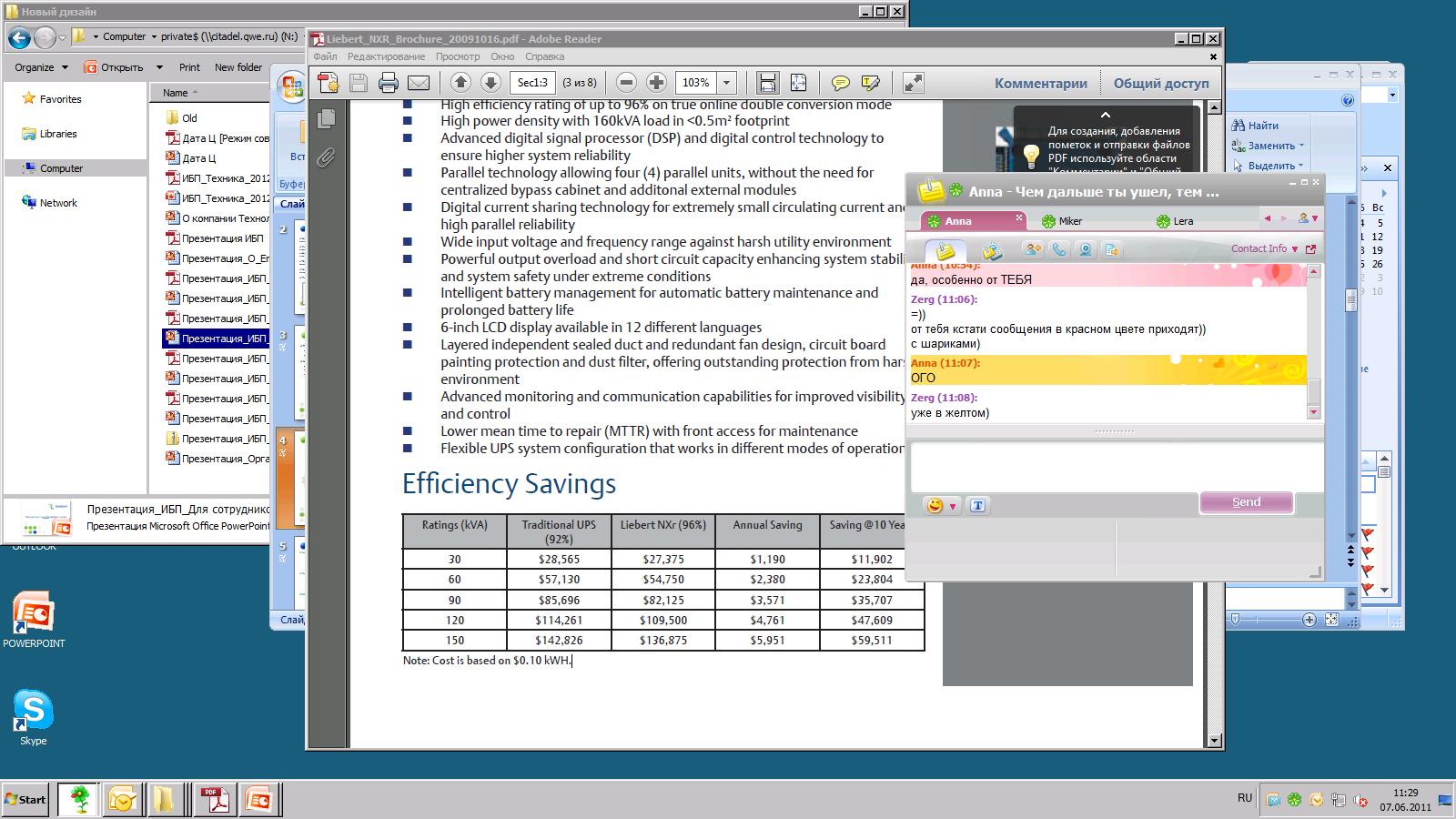Add contact icon in ICQ chat

coord(1033,249)
